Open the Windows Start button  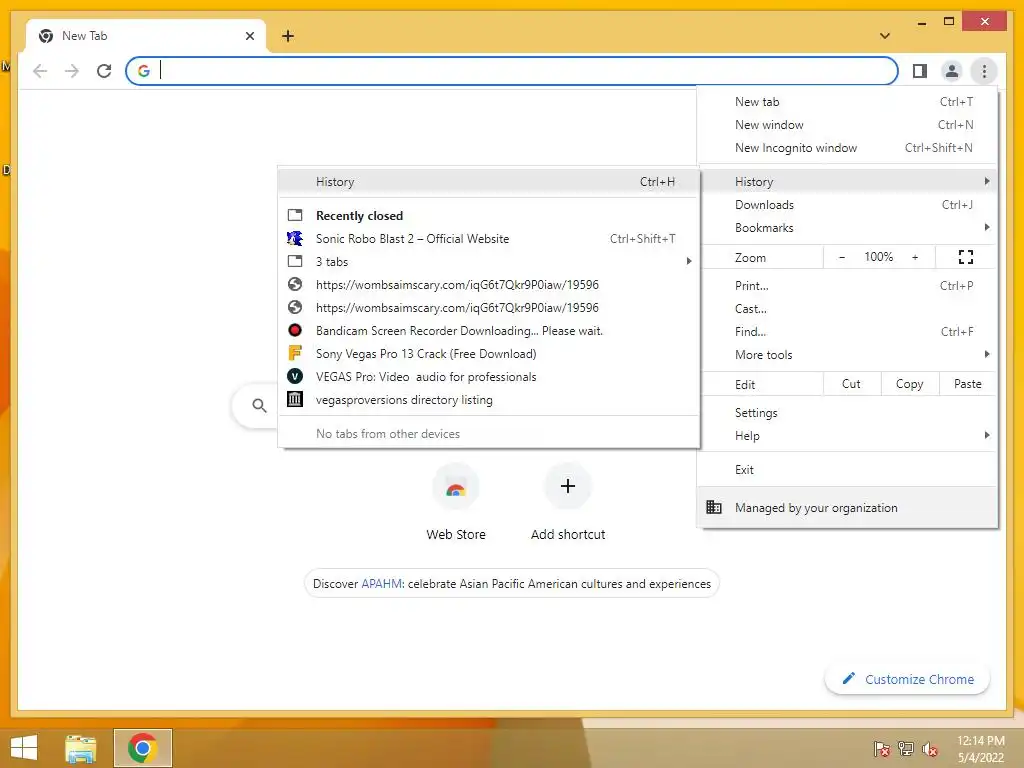(24, 748)
